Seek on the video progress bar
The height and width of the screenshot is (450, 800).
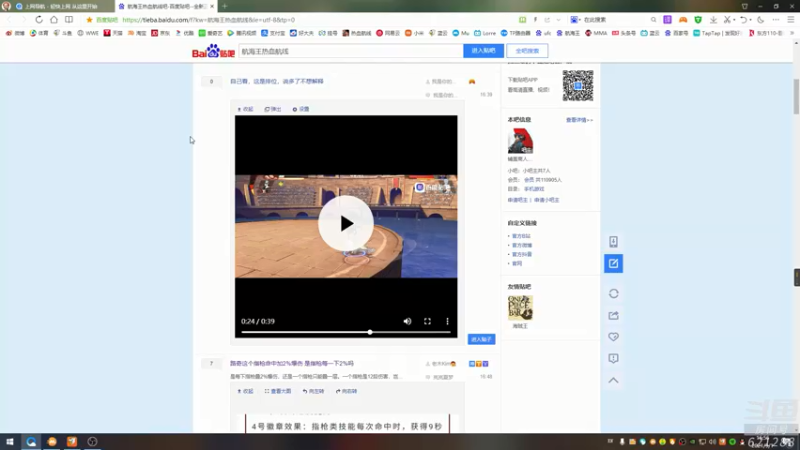(346, 332)
